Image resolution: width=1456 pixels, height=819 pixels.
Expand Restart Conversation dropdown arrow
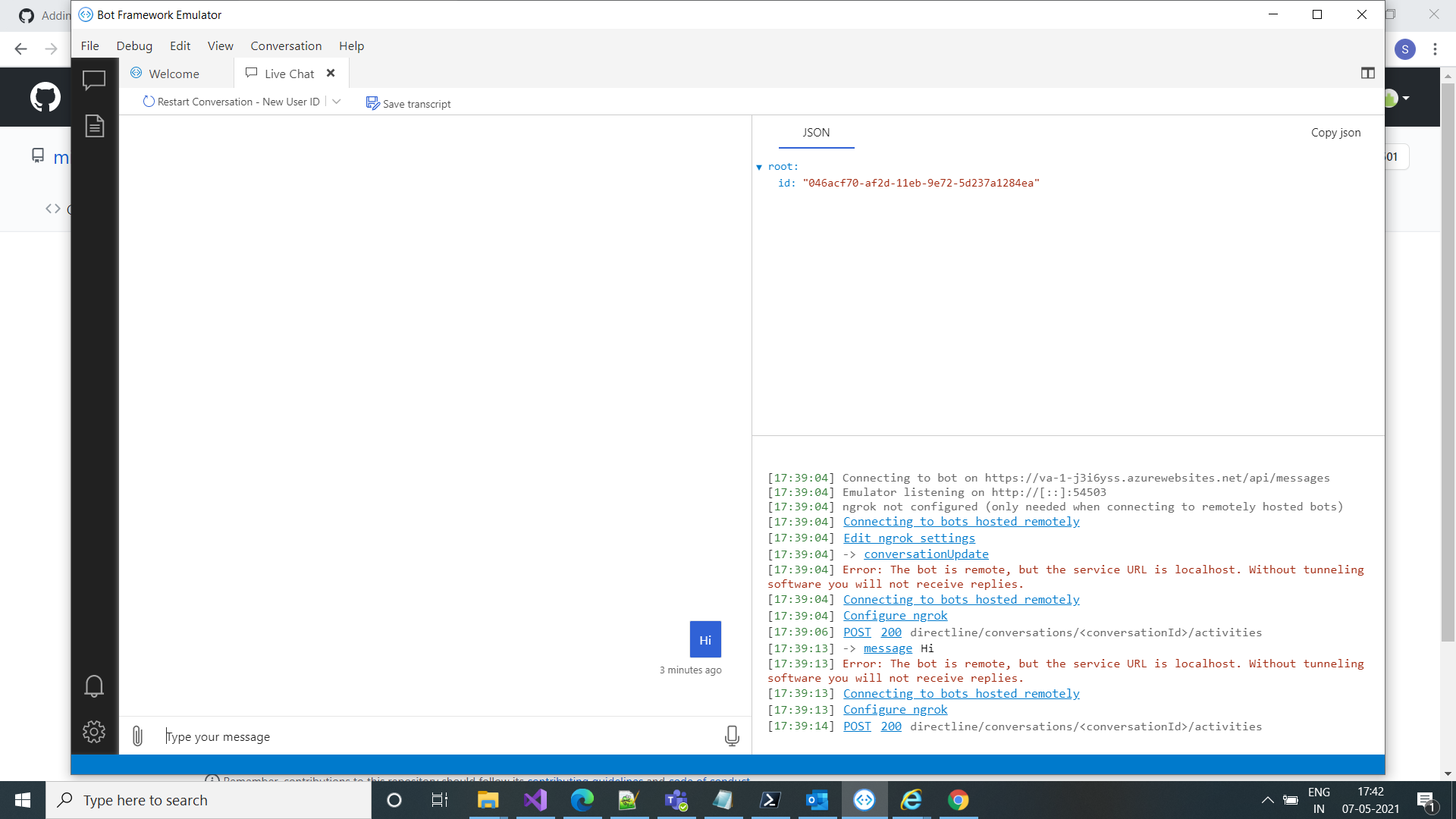[337, 102]
